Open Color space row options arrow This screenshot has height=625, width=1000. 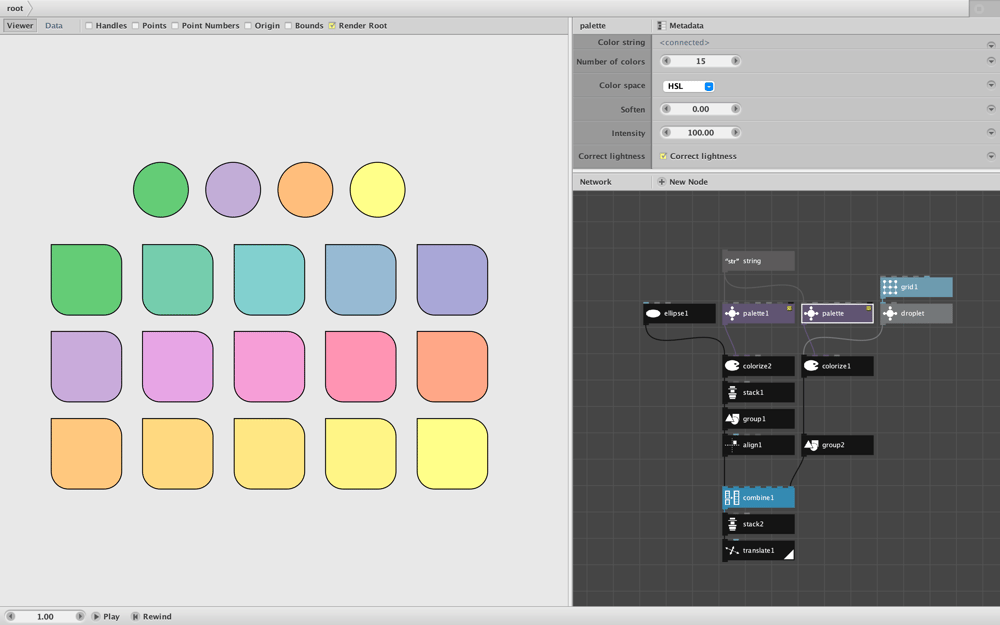click(x=991, y=85)
